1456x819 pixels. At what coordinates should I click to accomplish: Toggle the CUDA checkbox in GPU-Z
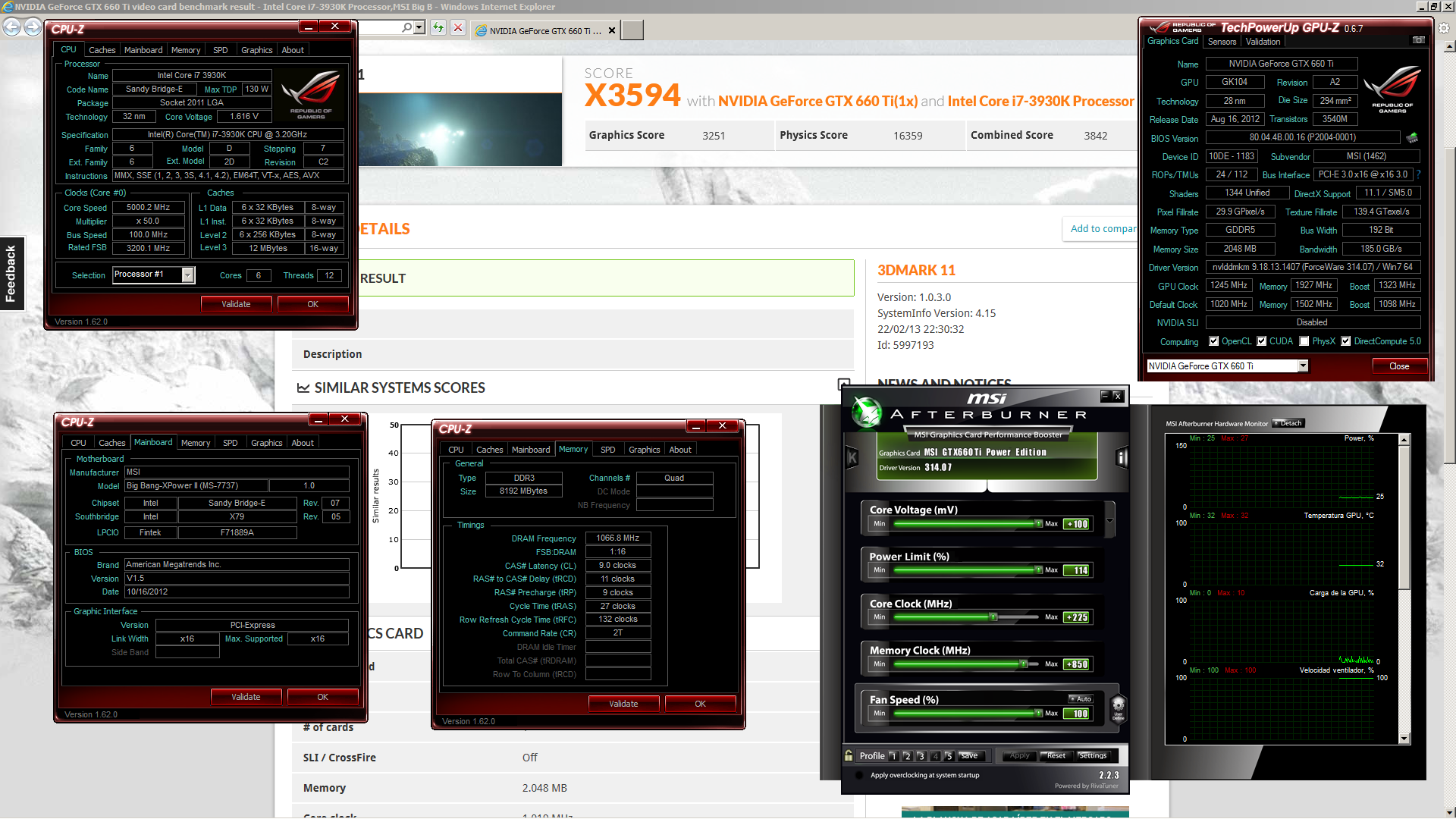pyautogui.click(x=1262, y=341)
